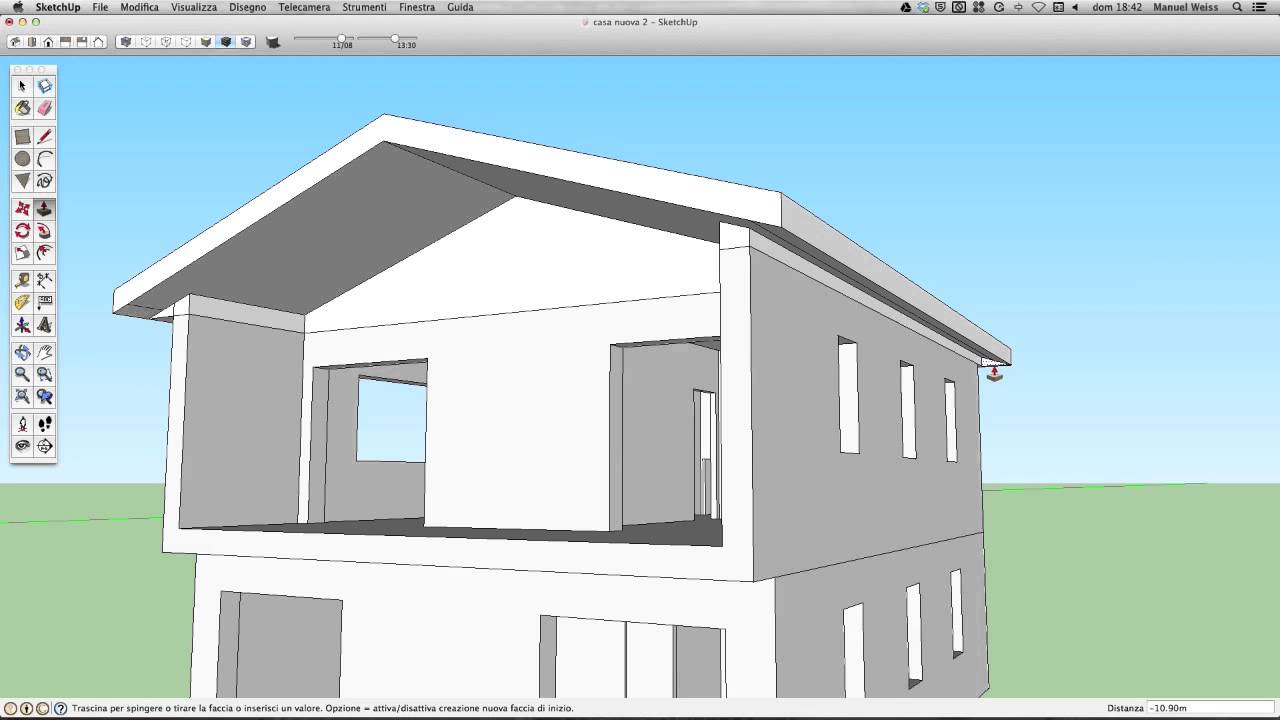1280x720 pixels.
Task: Select the Push/Pull tool
Action: [45, 209]
